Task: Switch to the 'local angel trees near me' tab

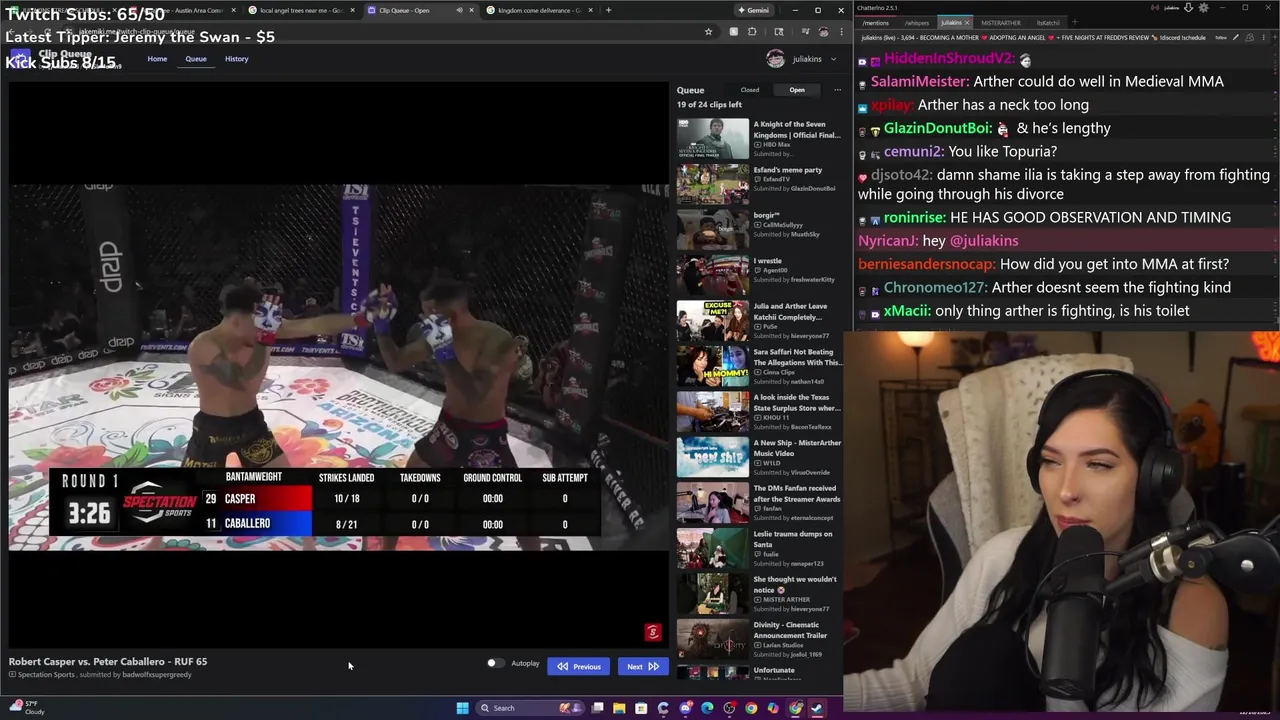Action: [x=300, y=10]
